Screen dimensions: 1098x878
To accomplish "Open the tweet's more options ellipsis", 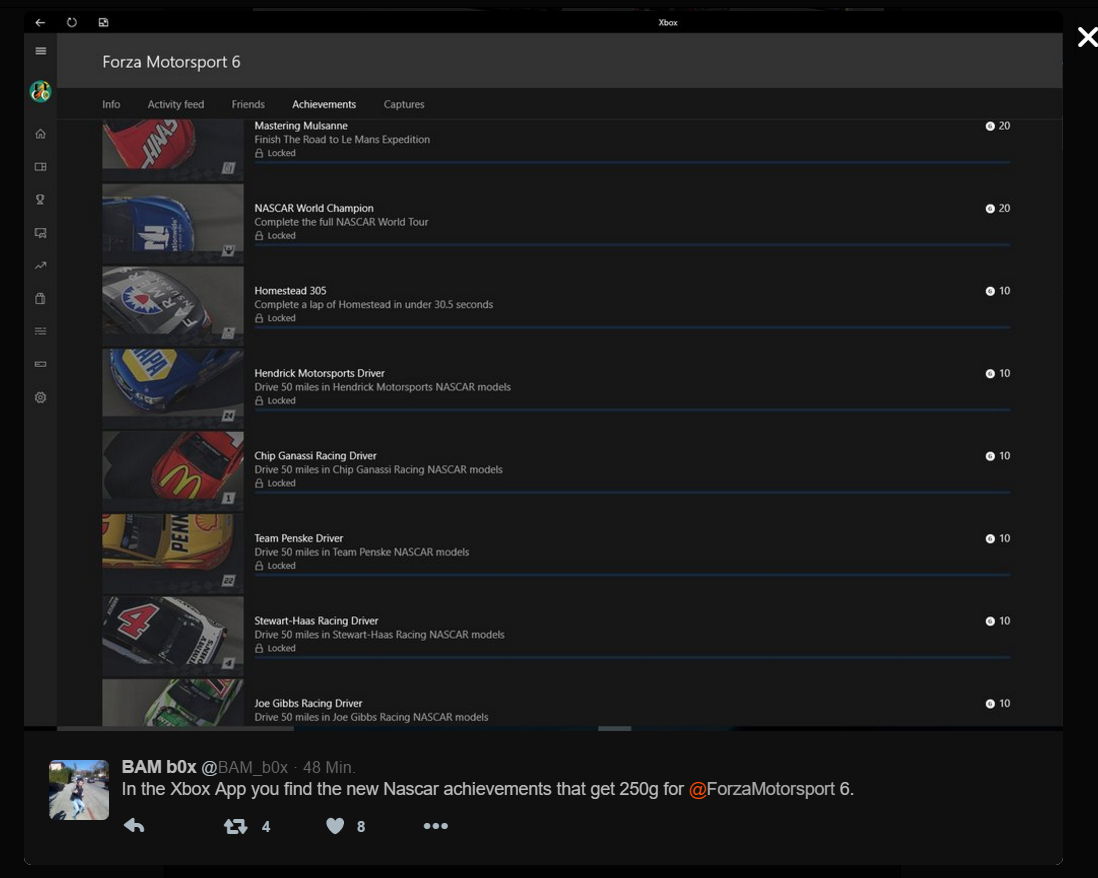I will click(435, 826).
